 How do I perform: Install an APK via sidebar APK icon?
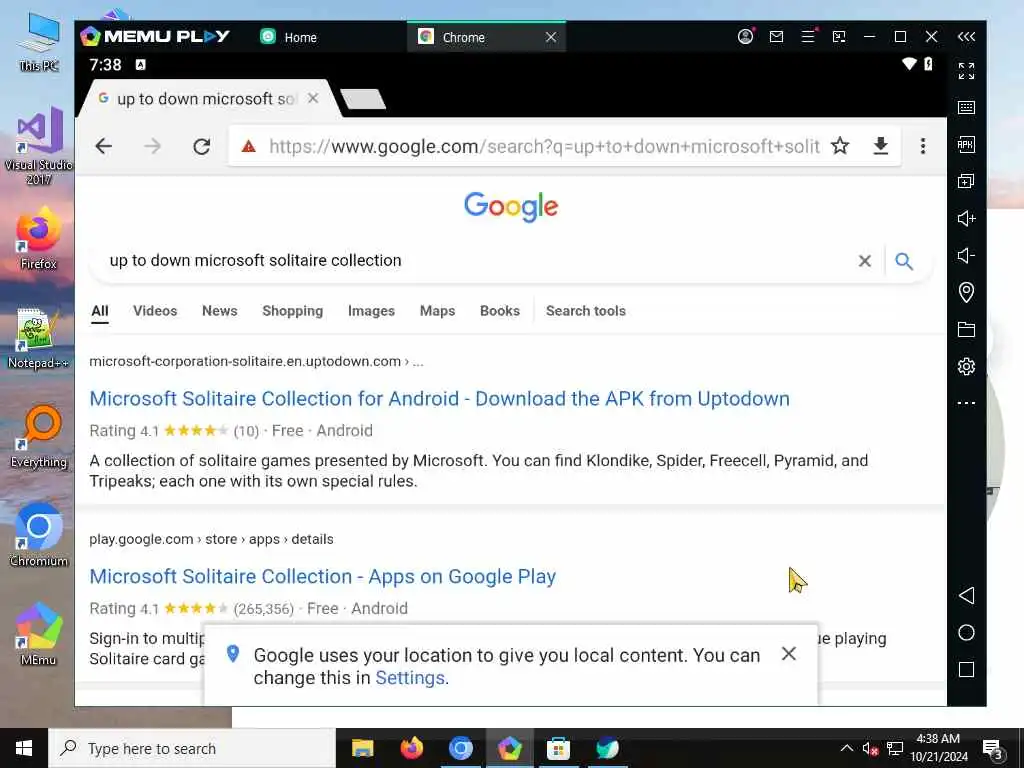point(967,144)
